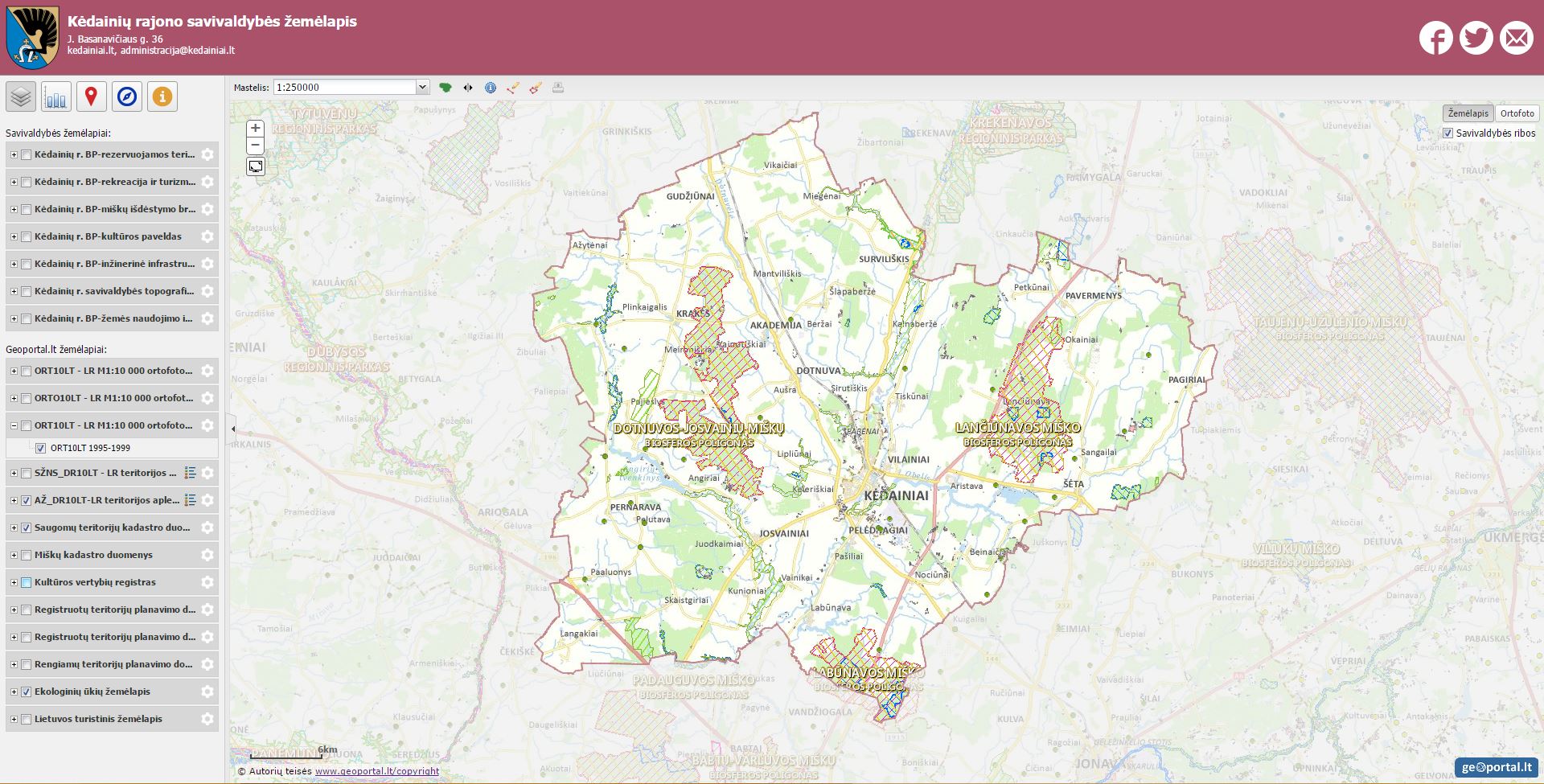The width and height of the screenshot is (1544, 784).
Task: Click the bar chart statistics icon
Action: [56, 97]
